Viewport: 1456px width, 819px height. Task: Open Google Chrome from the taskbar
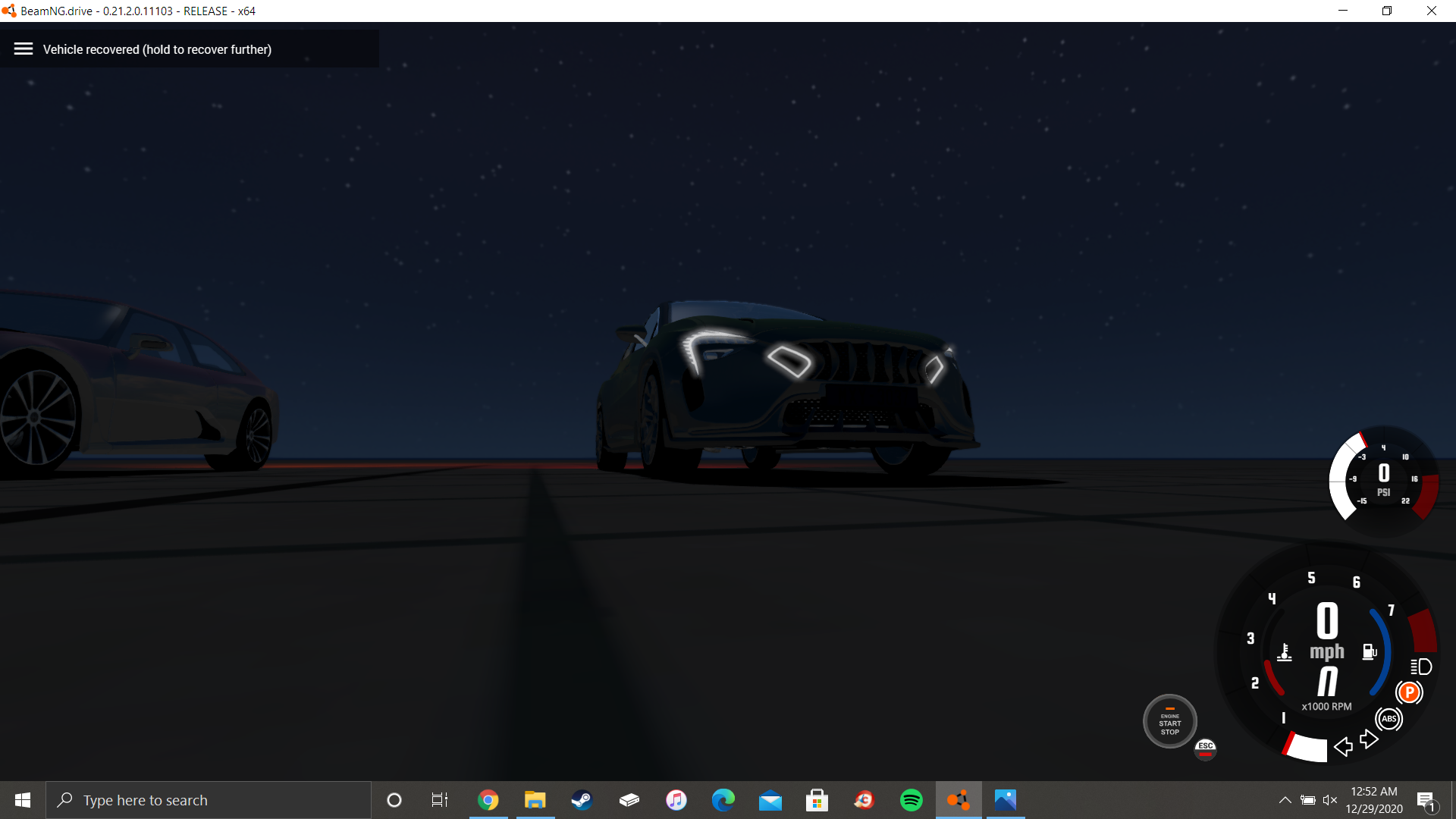pos(488,800)
